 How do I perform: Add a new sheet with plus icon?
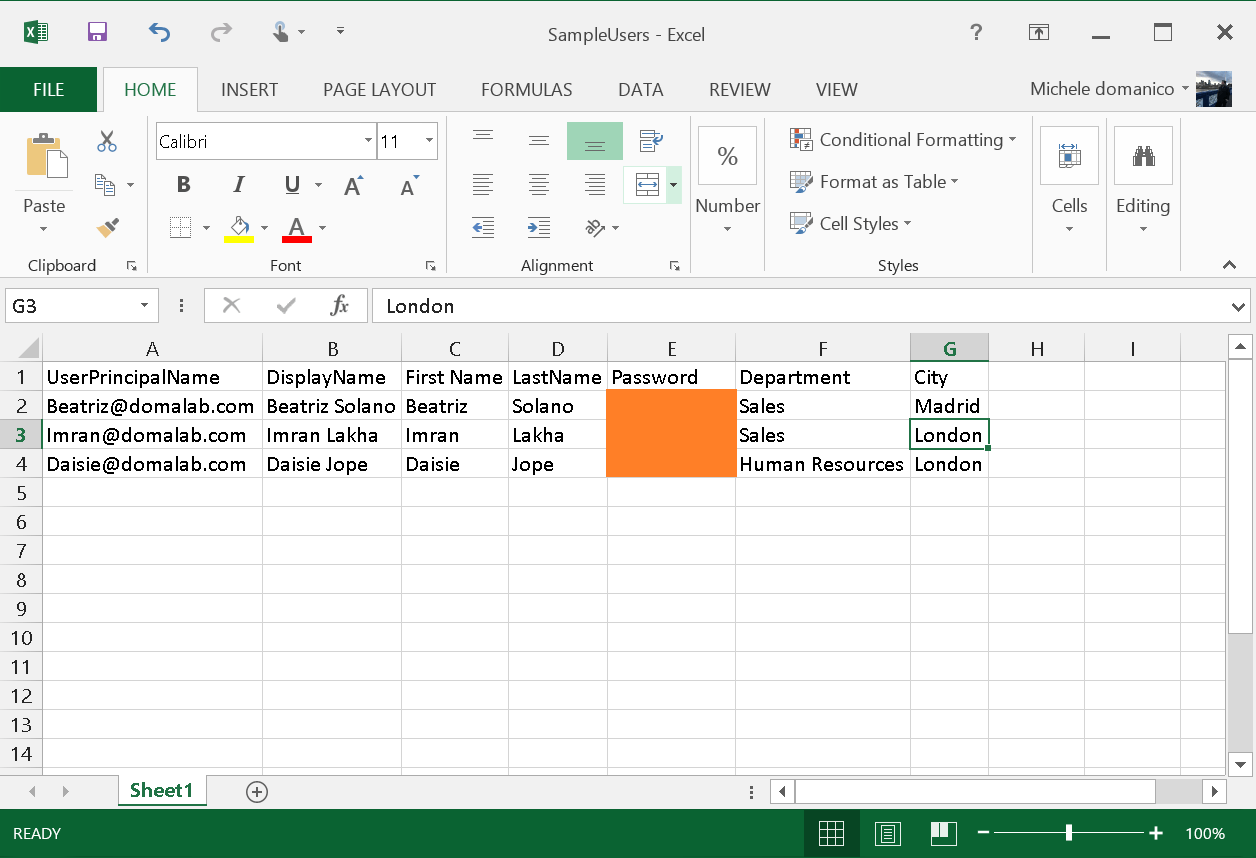point(257,792)
